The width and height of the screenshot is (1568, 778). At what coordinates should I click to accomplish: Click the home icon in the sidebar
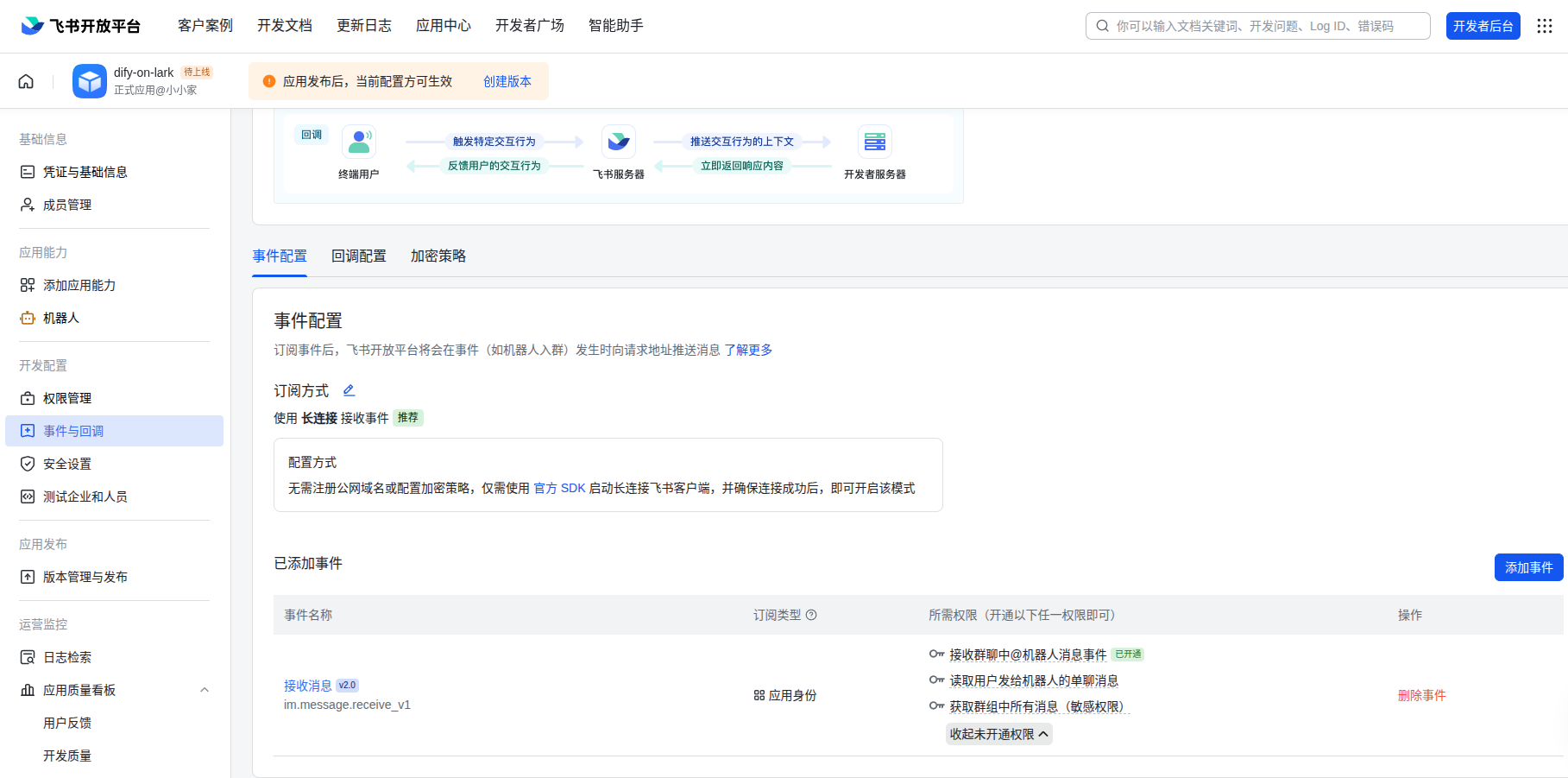pyautogui.click(x=25, y=80)
